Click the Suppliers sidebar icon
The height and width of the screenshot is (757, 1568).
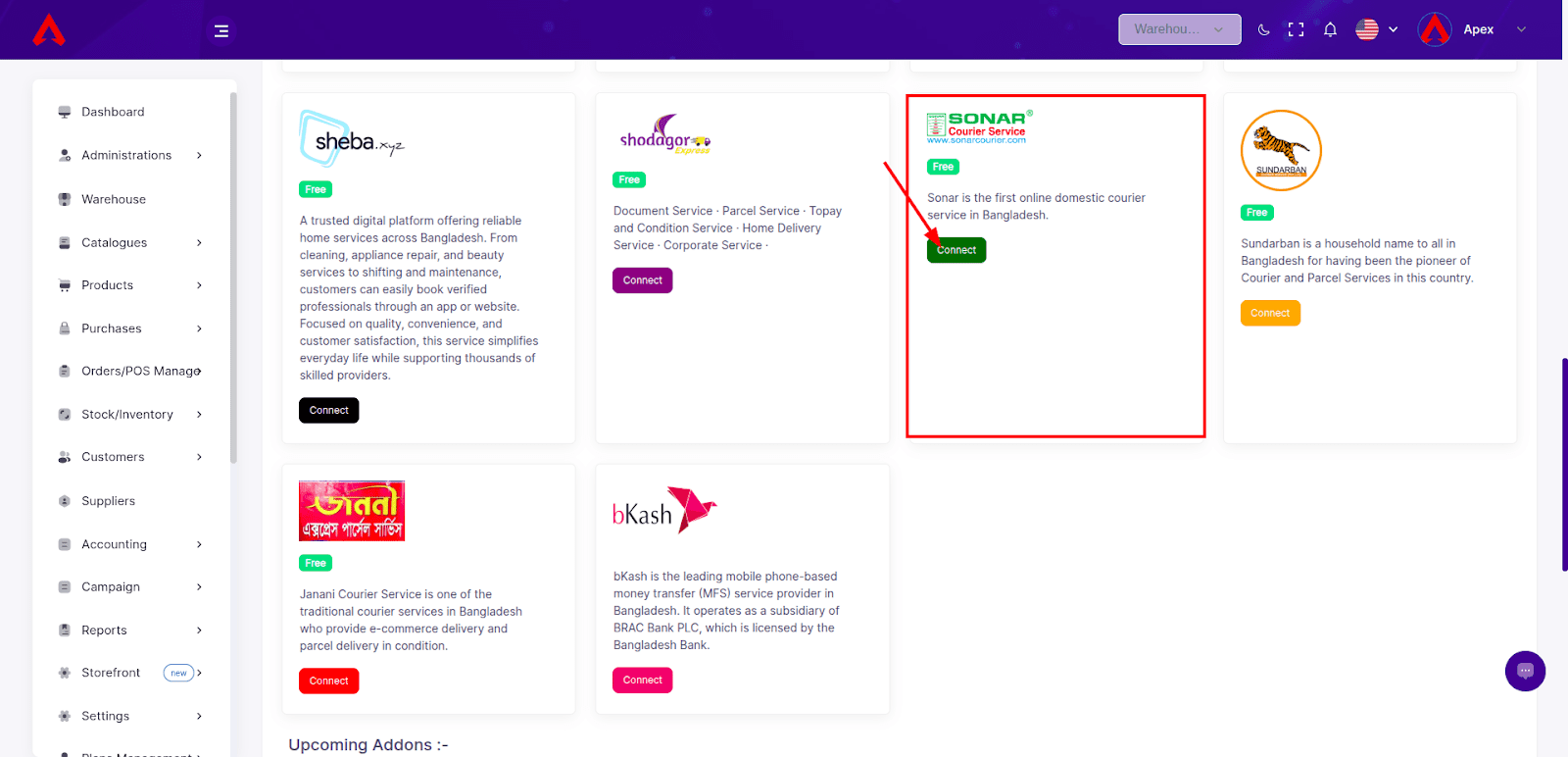point(65,501)
